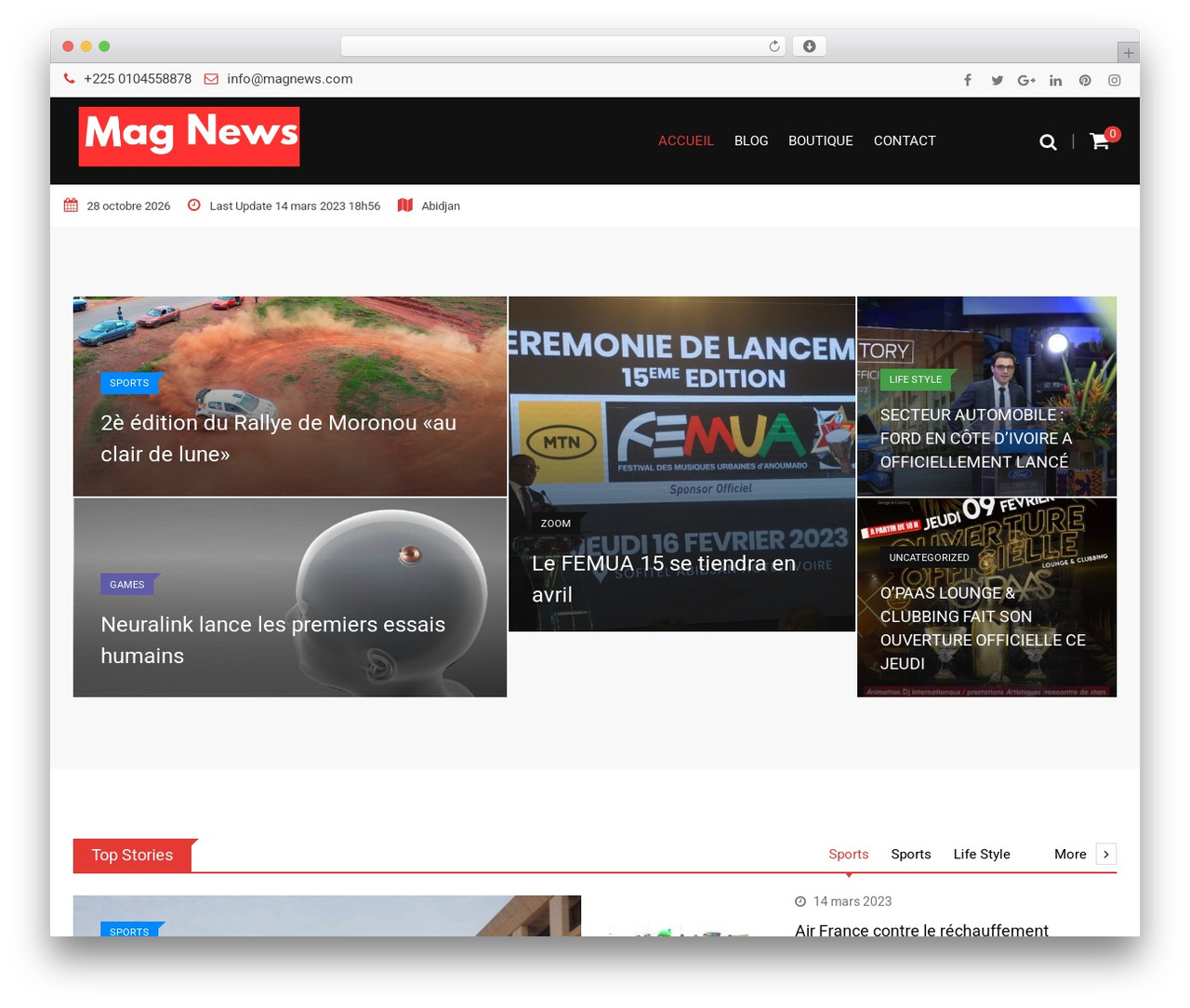Open the Google Plus social icon
1190x1008 pixels.
(1026, 80)
